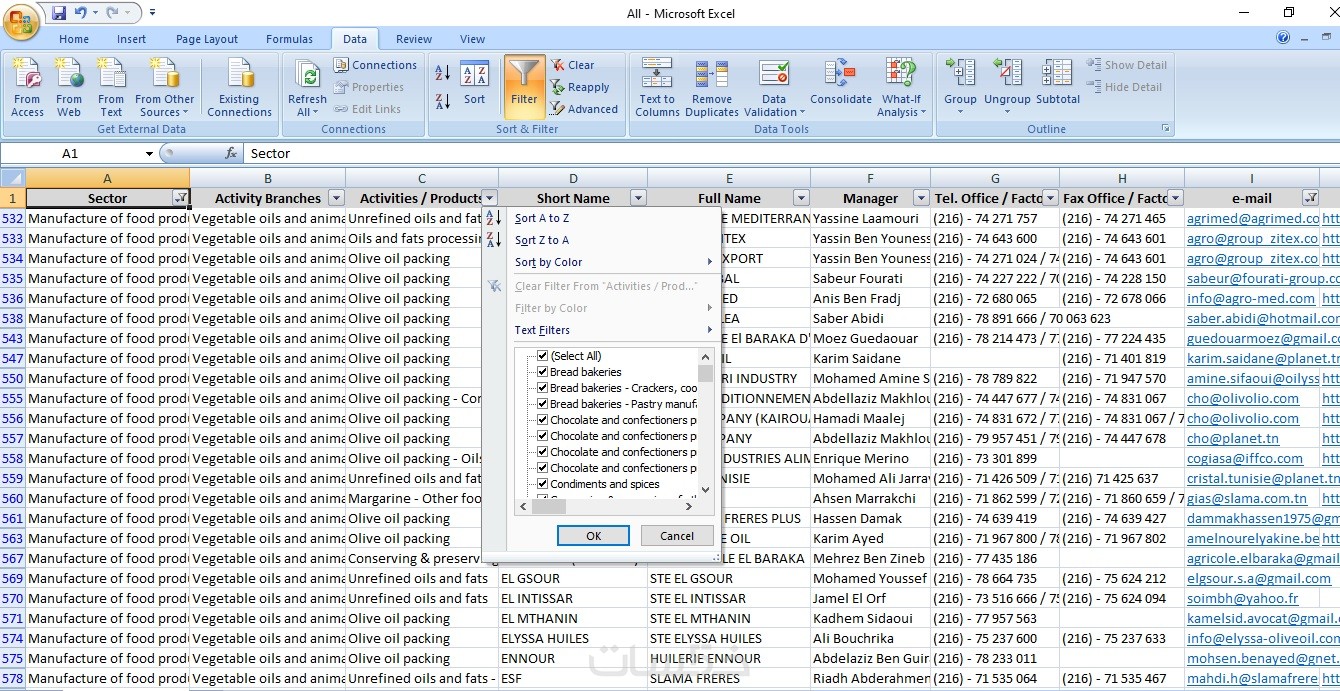Uncheck Bread bakeries - Pastry checkbox
Viewport: 1340px width, 691px height.
(x=542, y=404)
